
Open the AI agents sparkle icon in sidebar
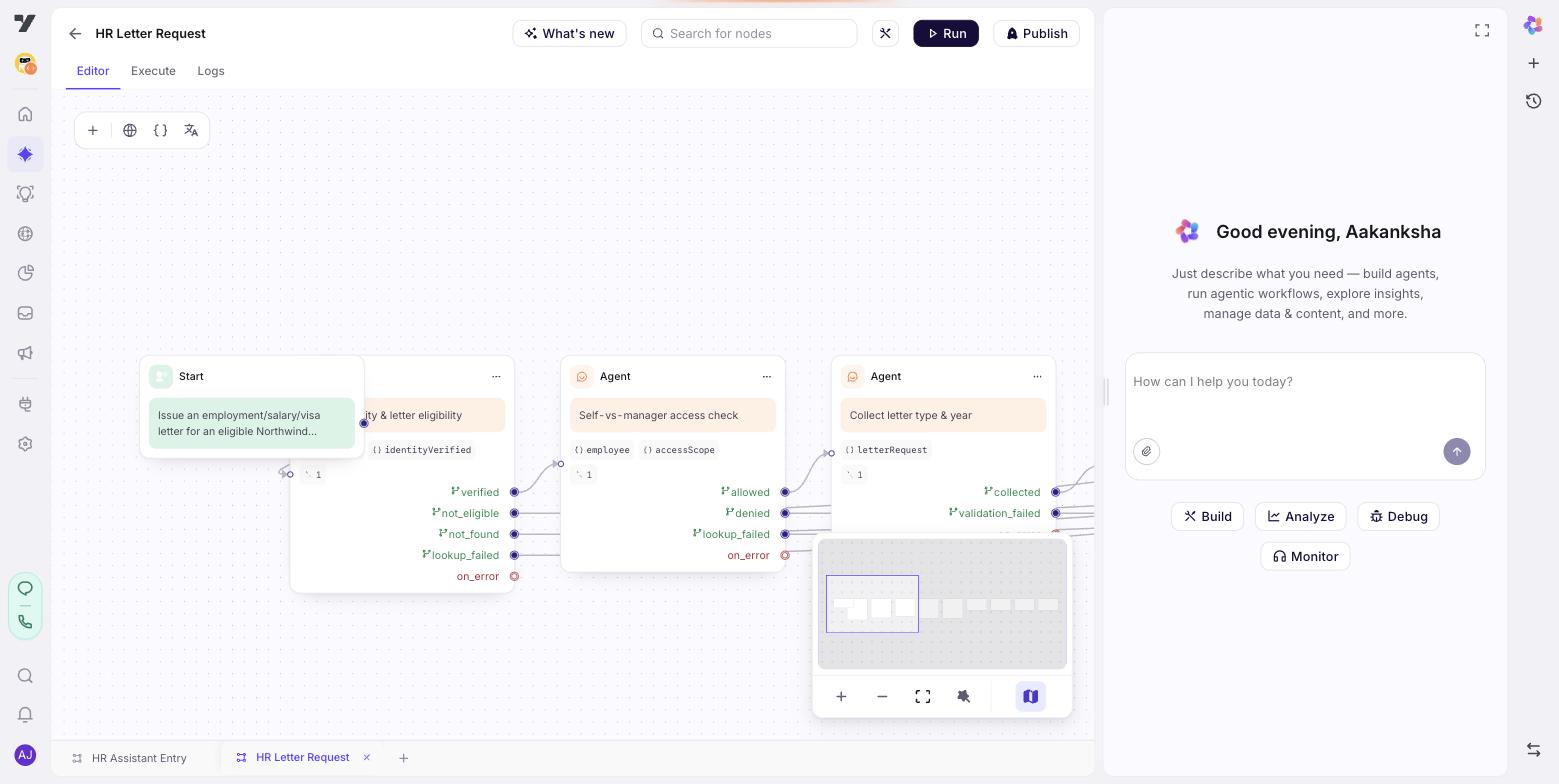(x=25, y=154)
